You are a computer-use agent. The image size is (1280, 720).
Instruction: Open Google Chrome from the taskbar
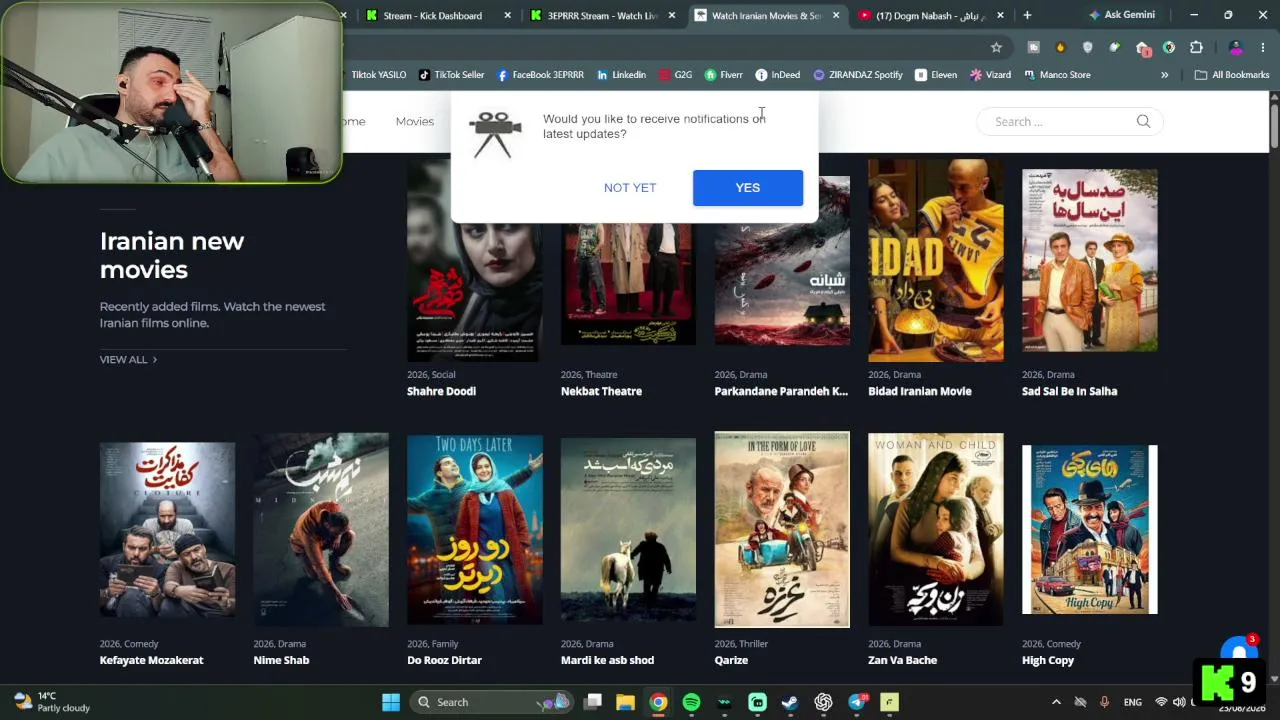click(658, 702)
